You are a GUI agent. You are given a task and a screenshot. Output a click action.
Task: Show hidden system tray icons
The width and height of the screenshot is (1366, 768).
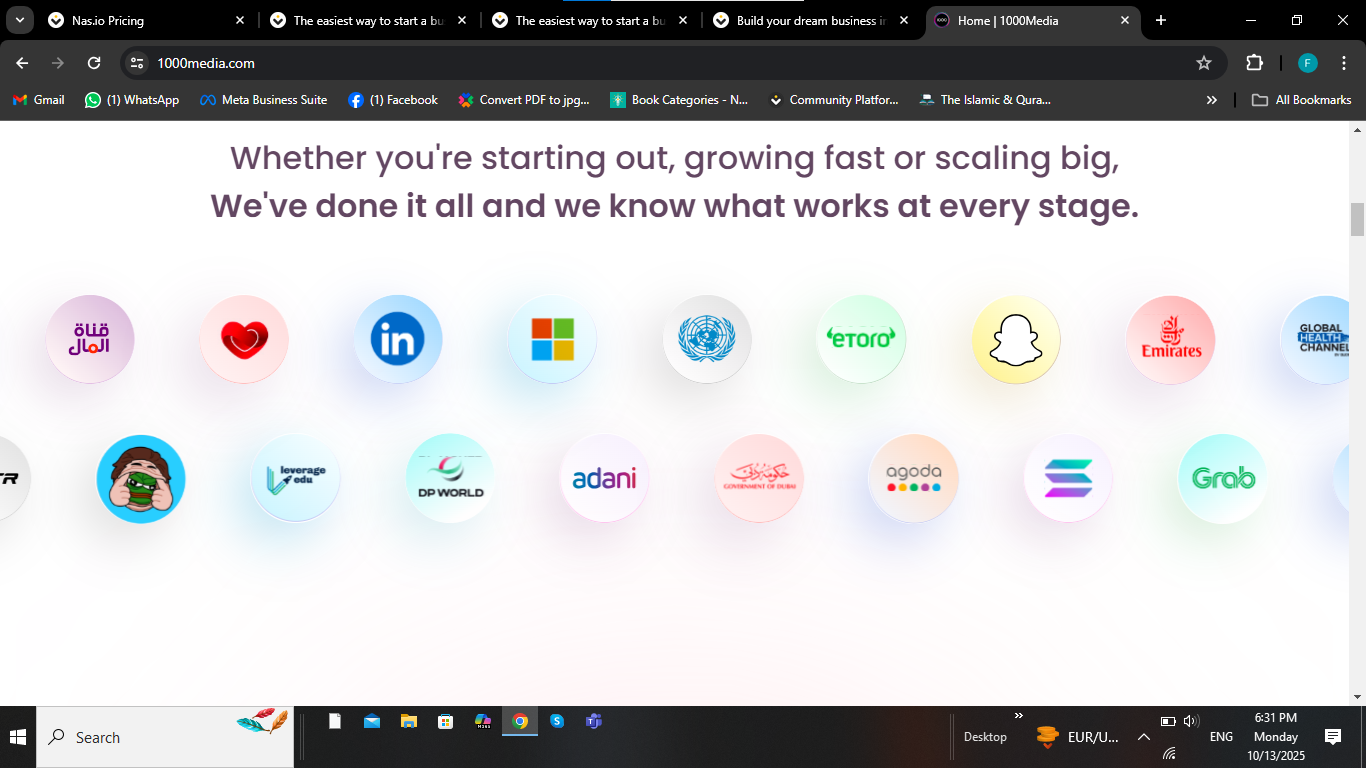click(x=1144, y=737)
